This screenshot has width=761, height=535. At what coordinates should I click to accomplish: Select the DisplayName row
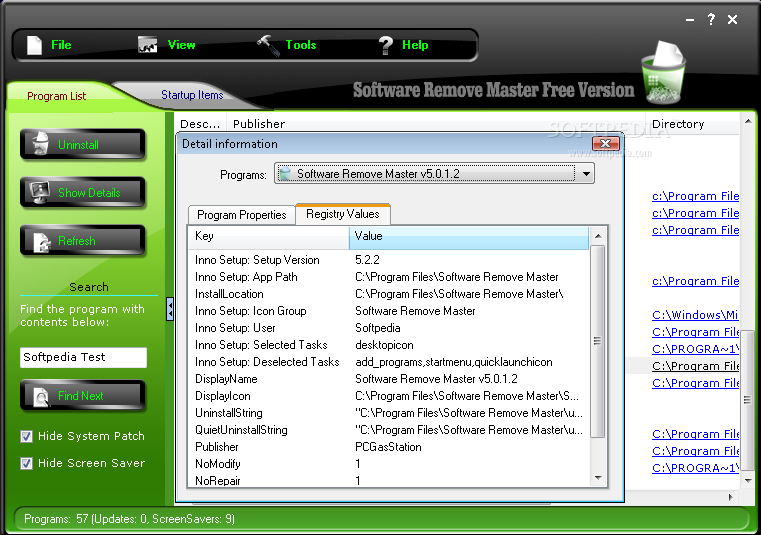point(390,379)
